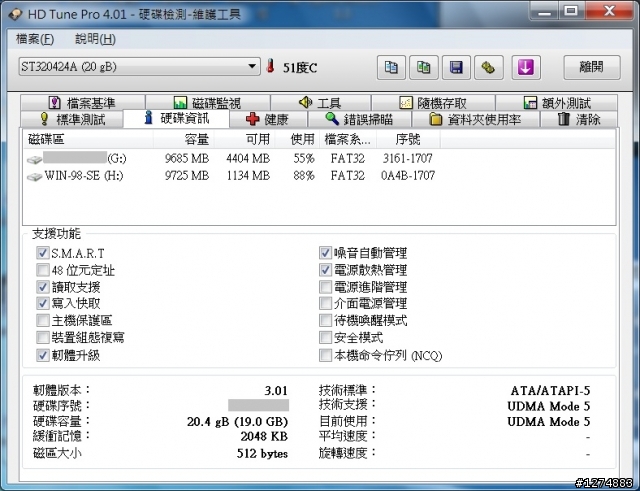
Task: Switch to the 健康 tab
Action: click(268, 119)
